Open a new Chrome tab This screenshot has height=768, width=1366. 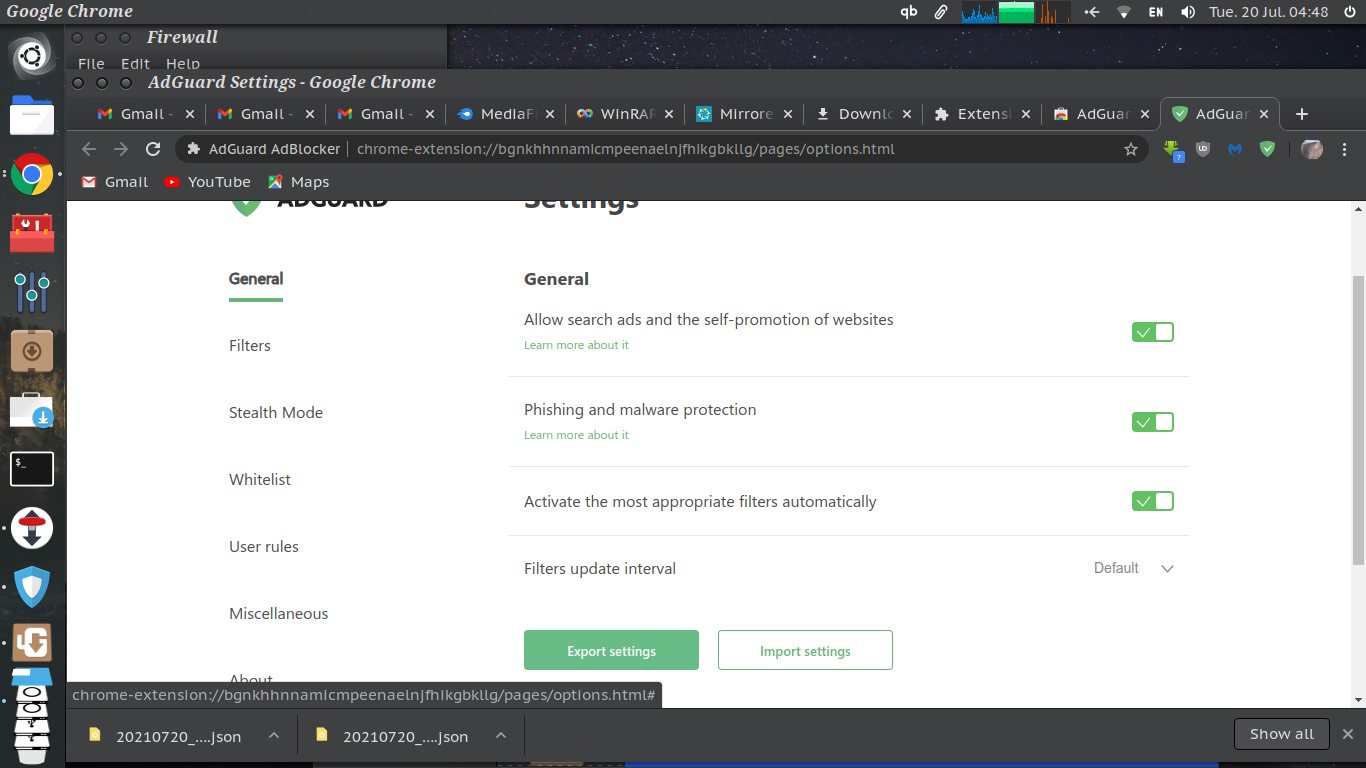(1301, 114)
